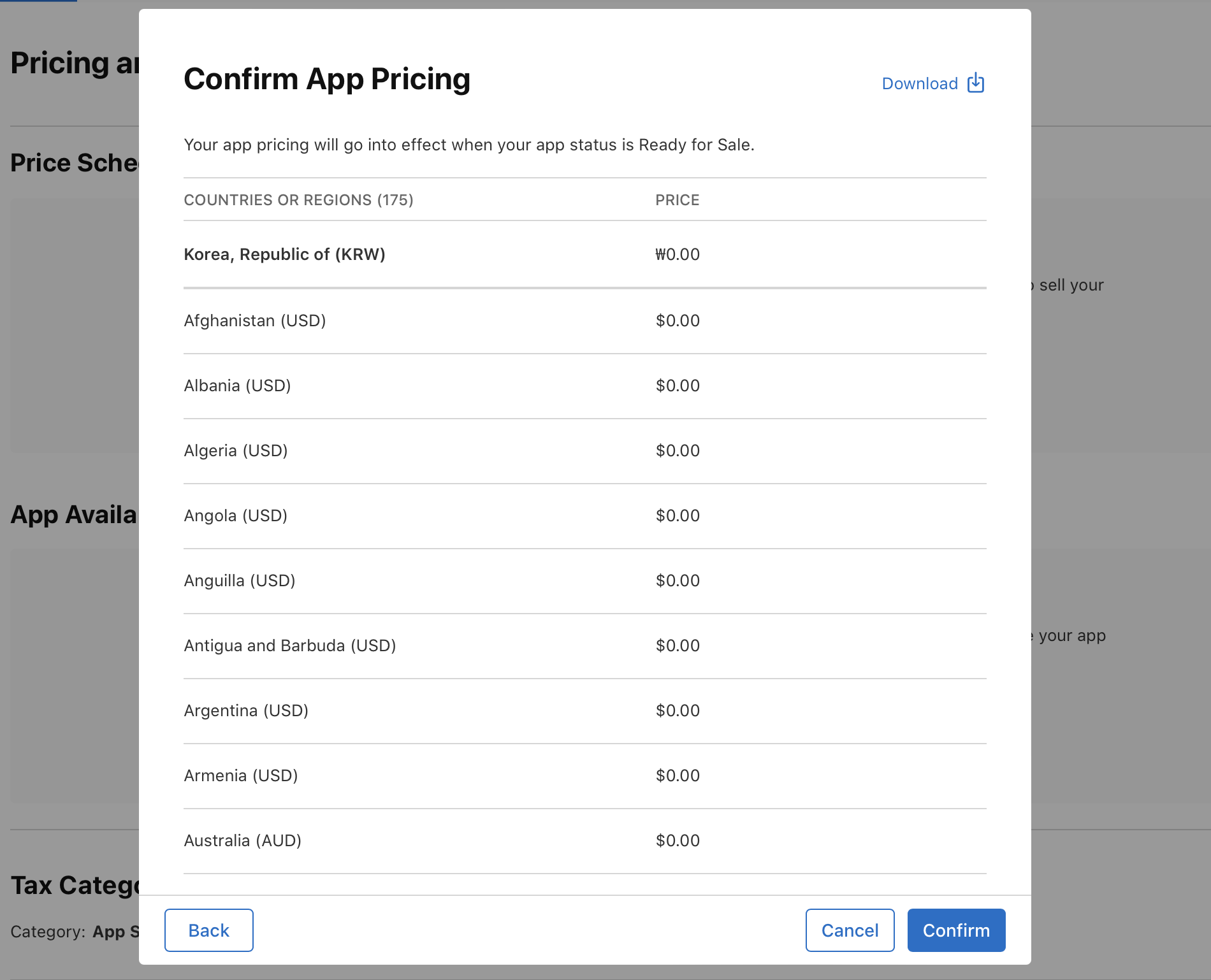
Task: Go back with the Back button
Action: pyautogui.click(x=208, y=930)
